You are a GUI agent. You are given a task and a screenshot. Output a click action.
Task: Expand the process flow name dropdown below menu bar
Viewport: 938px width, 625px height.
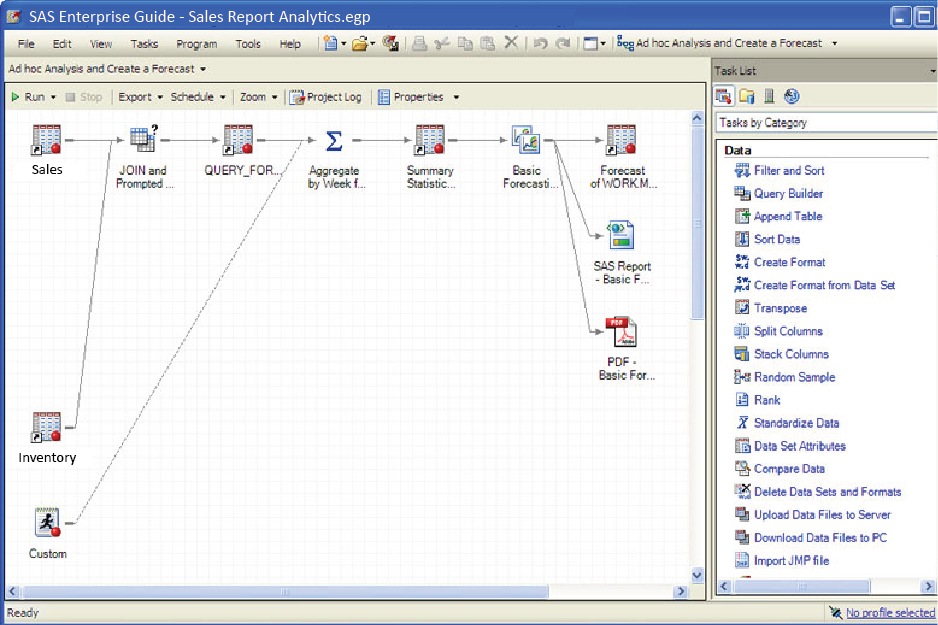click(203, 69)
